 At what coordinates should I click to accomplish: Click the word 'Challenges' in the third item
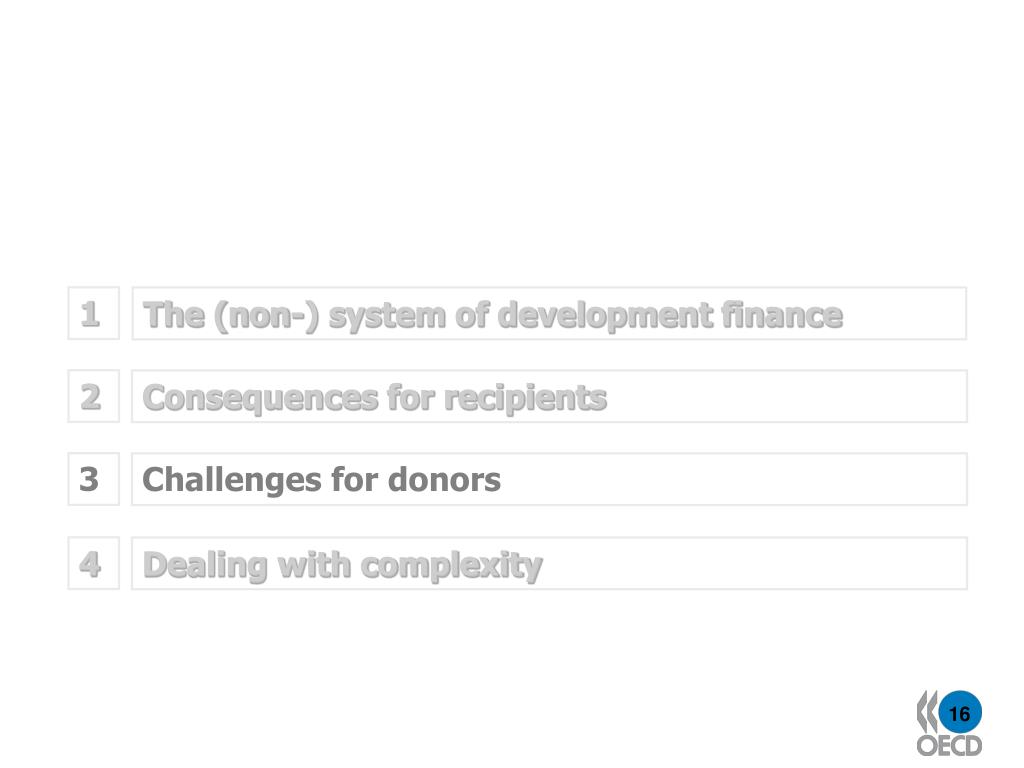pos(232,480)
